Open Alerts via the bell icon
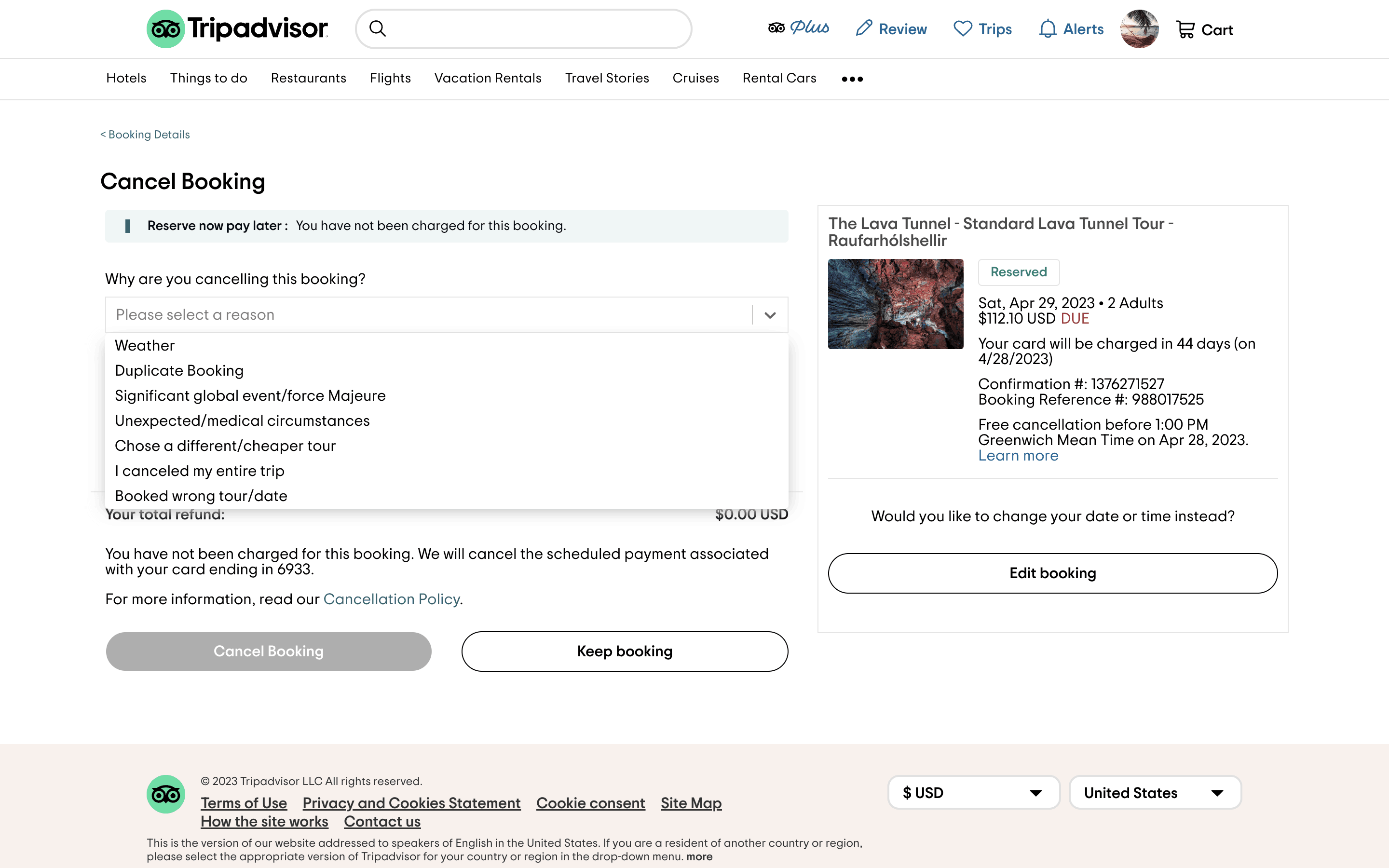Screen dimensions: 1389x868 tap(1048, 29)
